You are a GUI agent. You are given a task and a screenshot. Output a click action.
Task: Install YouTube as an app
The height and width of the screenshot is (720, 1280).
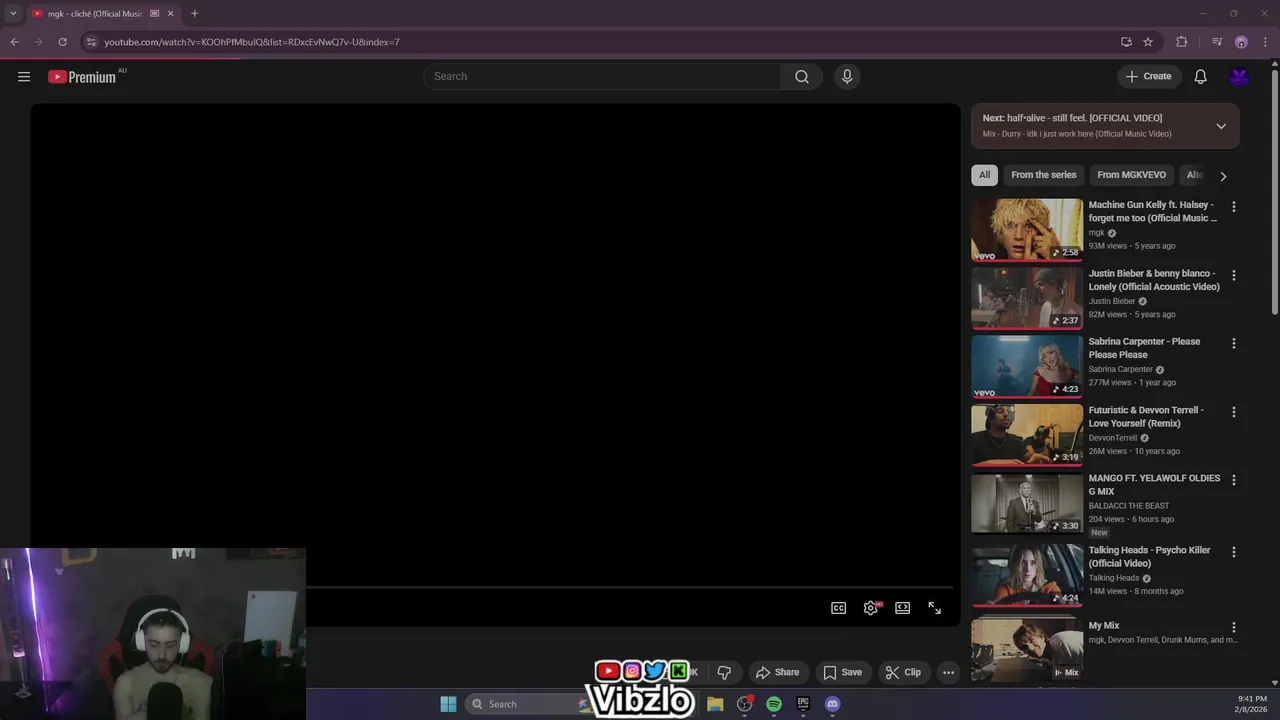click(1126, 42)
